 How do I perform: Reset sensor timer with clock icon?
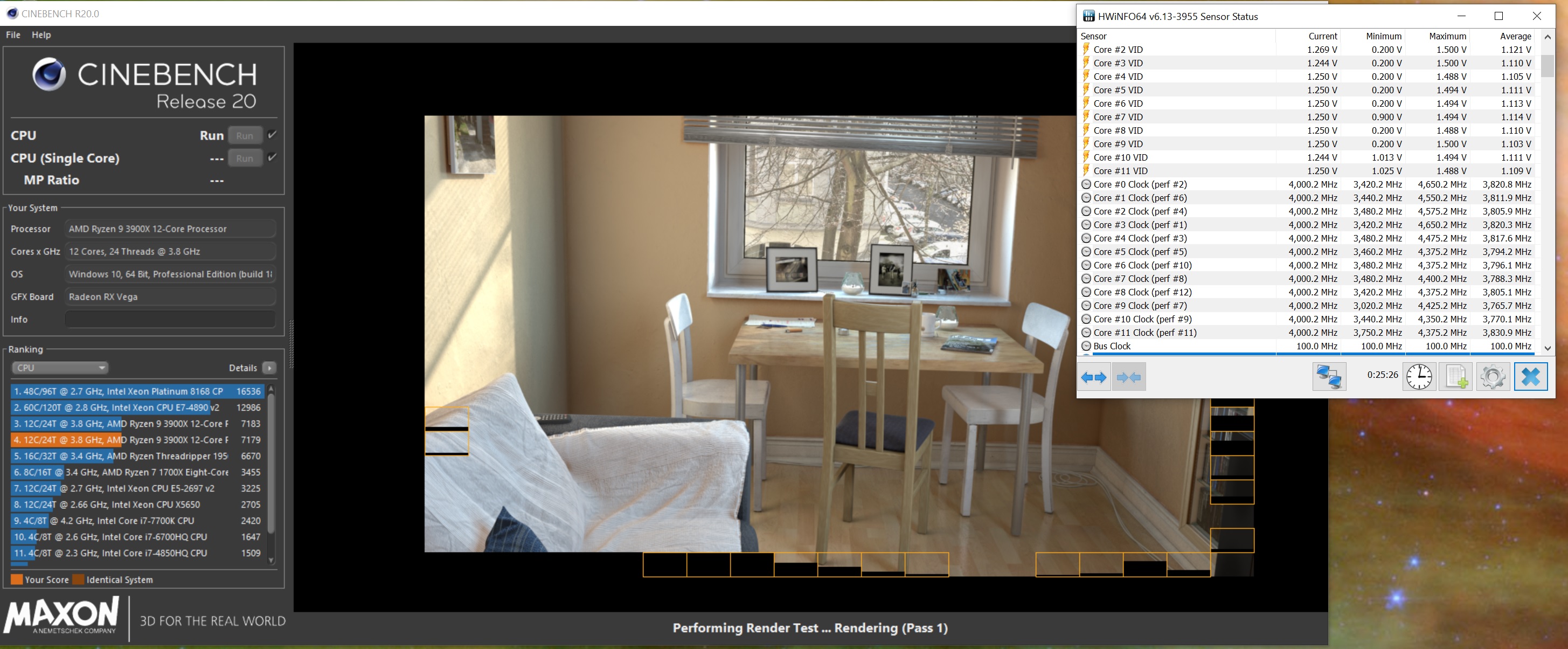tap(1418, 377)
